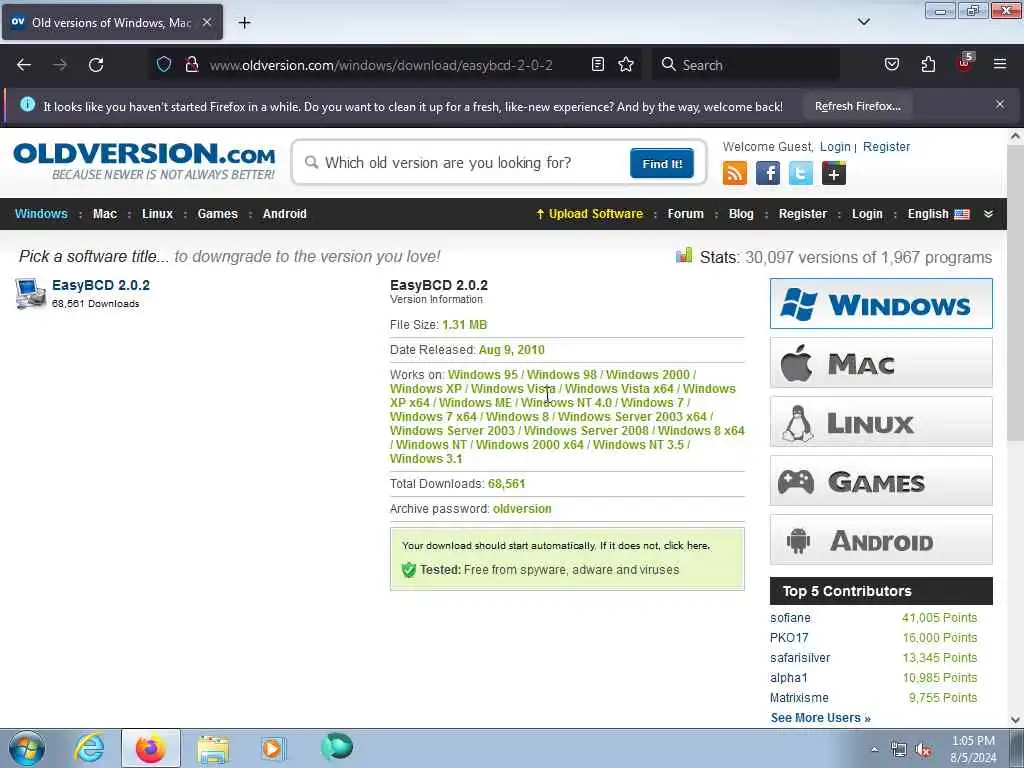Open Forum from the navigation bar

pyautogui.click(x=685, y=214)
